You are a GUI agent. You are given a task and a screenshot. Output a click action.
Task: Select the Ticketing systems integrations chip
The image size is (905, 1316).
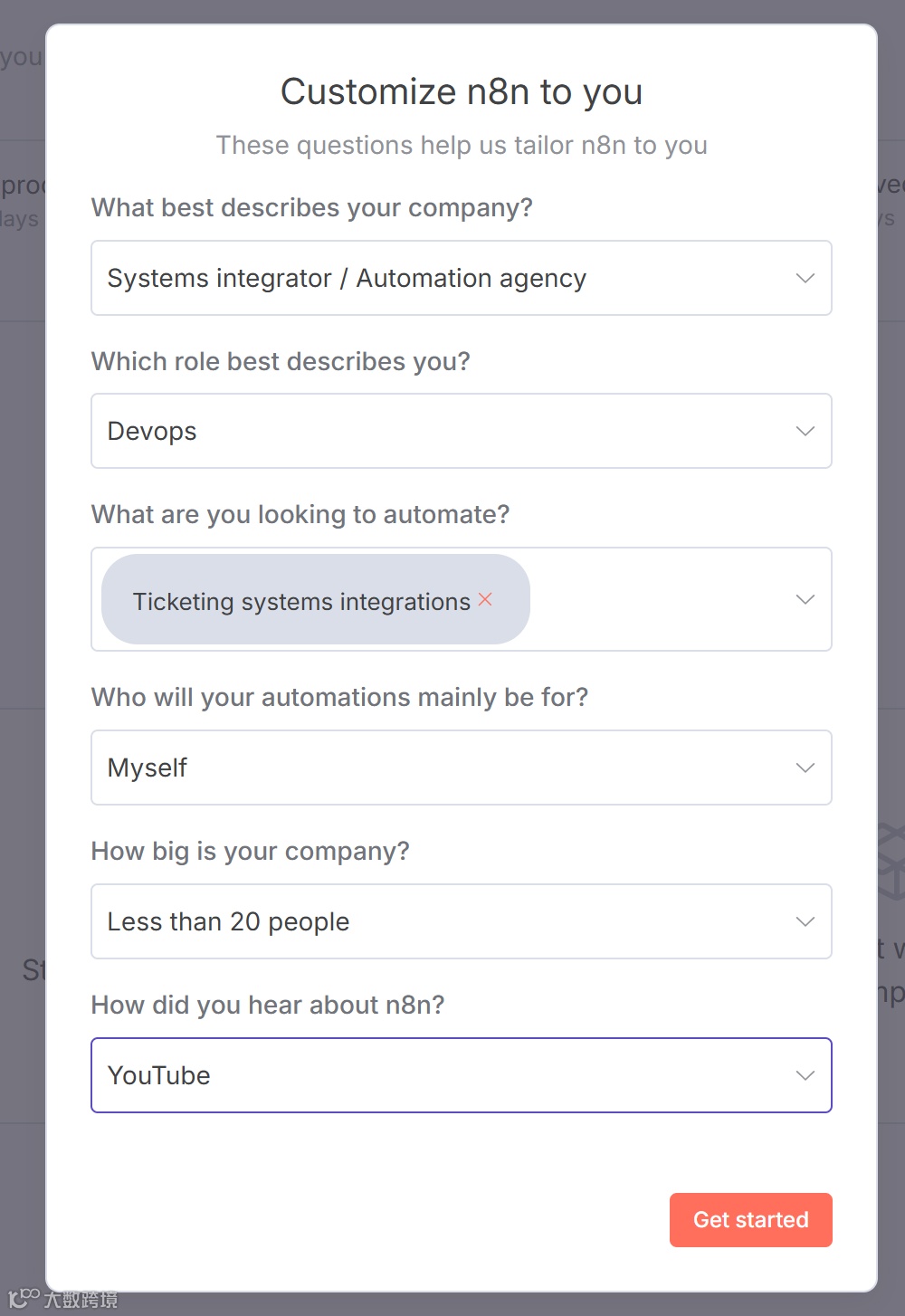[300, 601]
